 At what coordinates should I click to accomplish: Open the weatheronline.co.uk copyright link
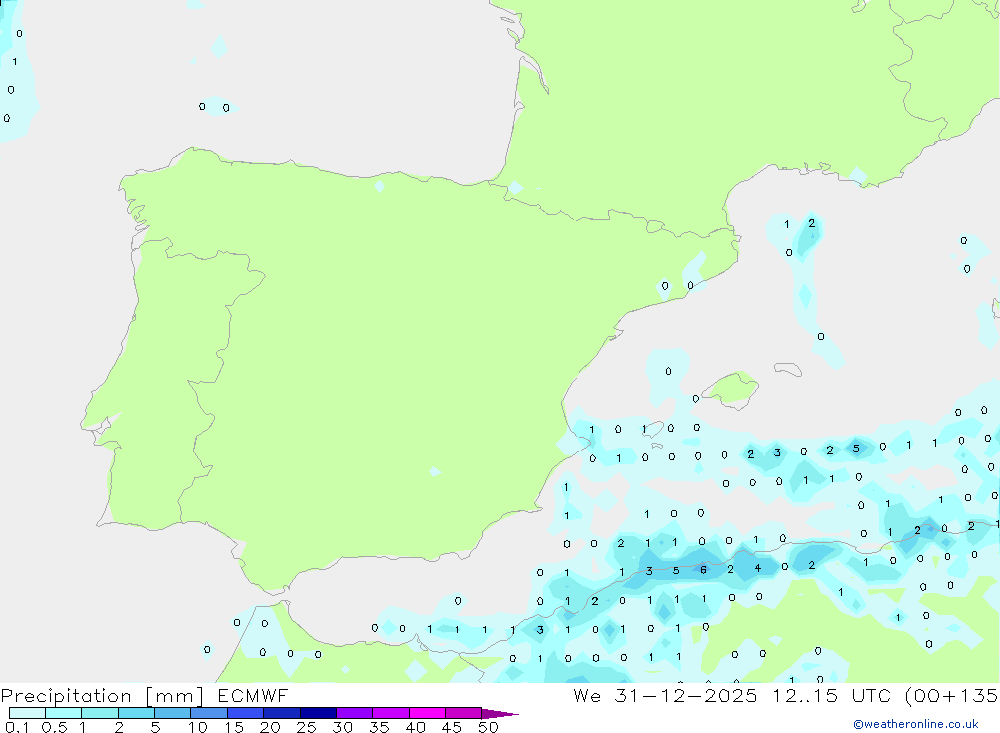[x=916, y=724]
